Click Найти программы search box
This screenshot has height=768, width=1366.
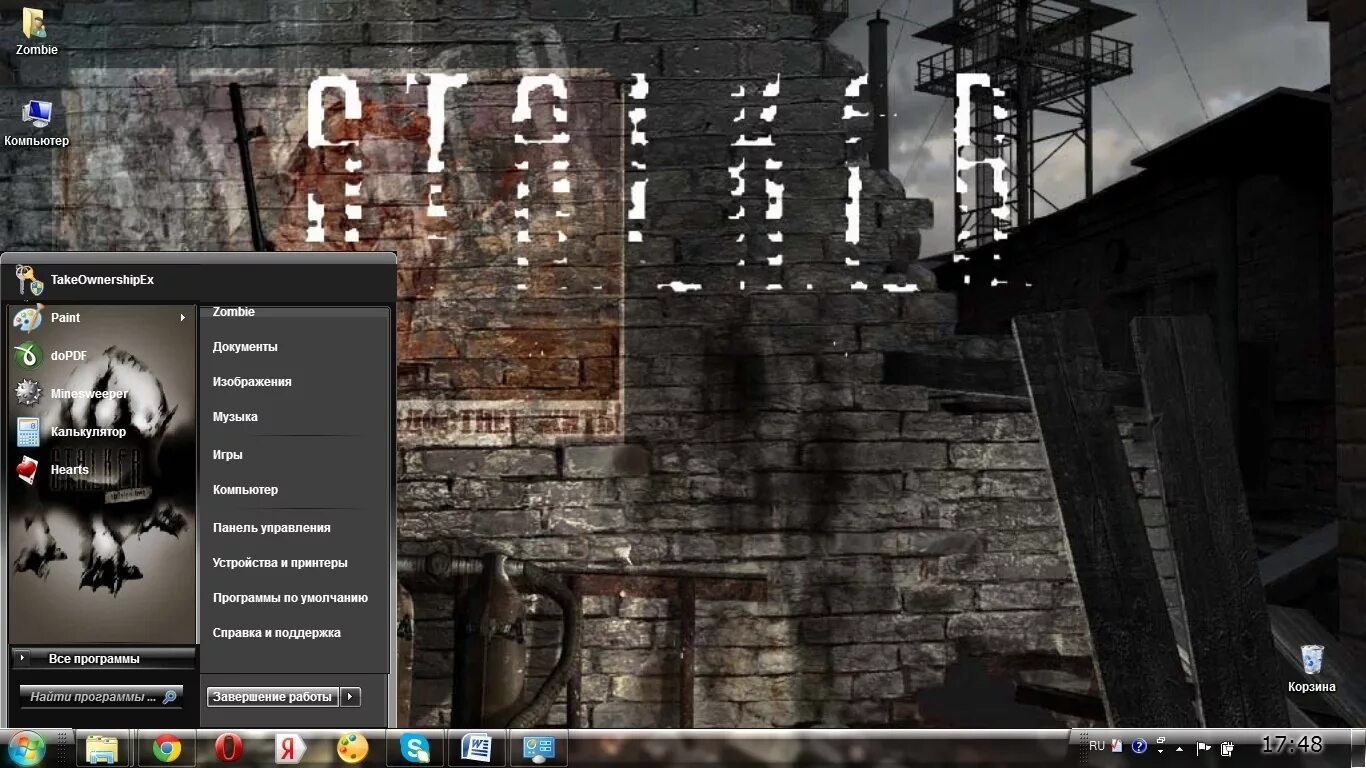(x=101, y=697)
